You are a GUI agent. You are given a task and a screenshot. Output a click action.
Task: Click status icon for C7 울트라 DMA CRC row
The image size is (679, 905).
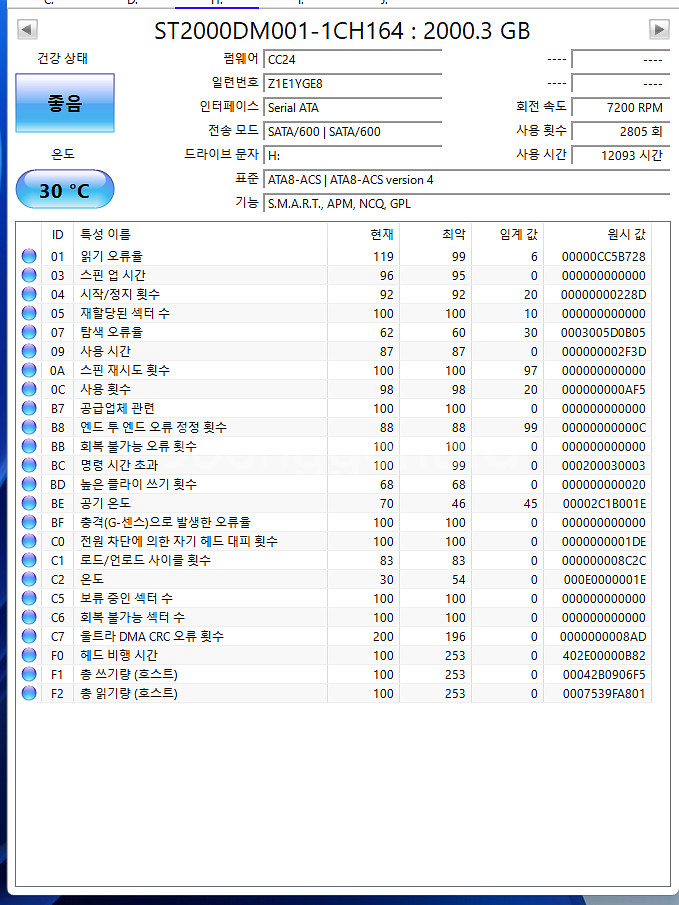[x=29, y=637]
